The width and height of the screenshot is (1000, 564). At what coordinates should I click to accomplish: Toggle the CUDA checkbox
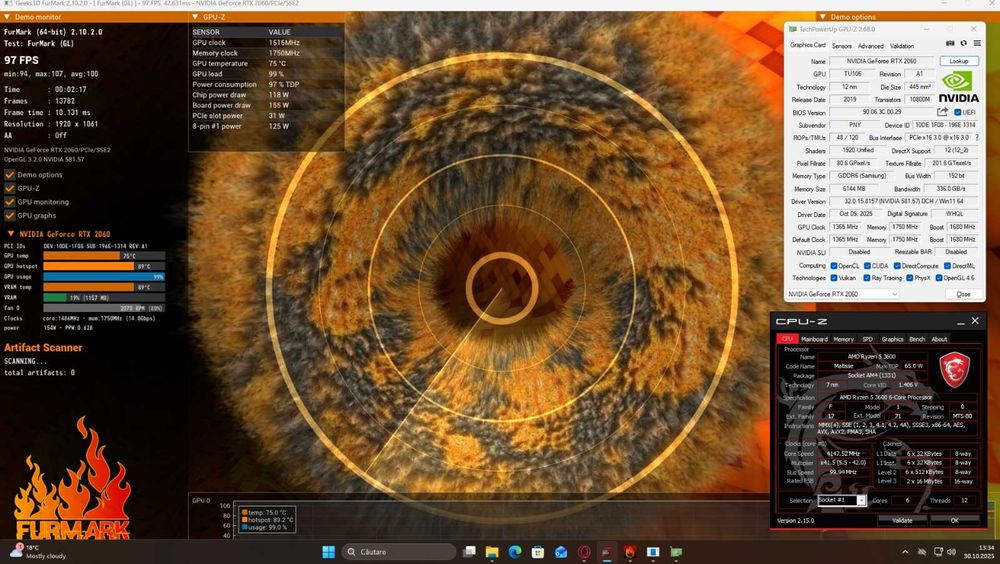(867, 265)
